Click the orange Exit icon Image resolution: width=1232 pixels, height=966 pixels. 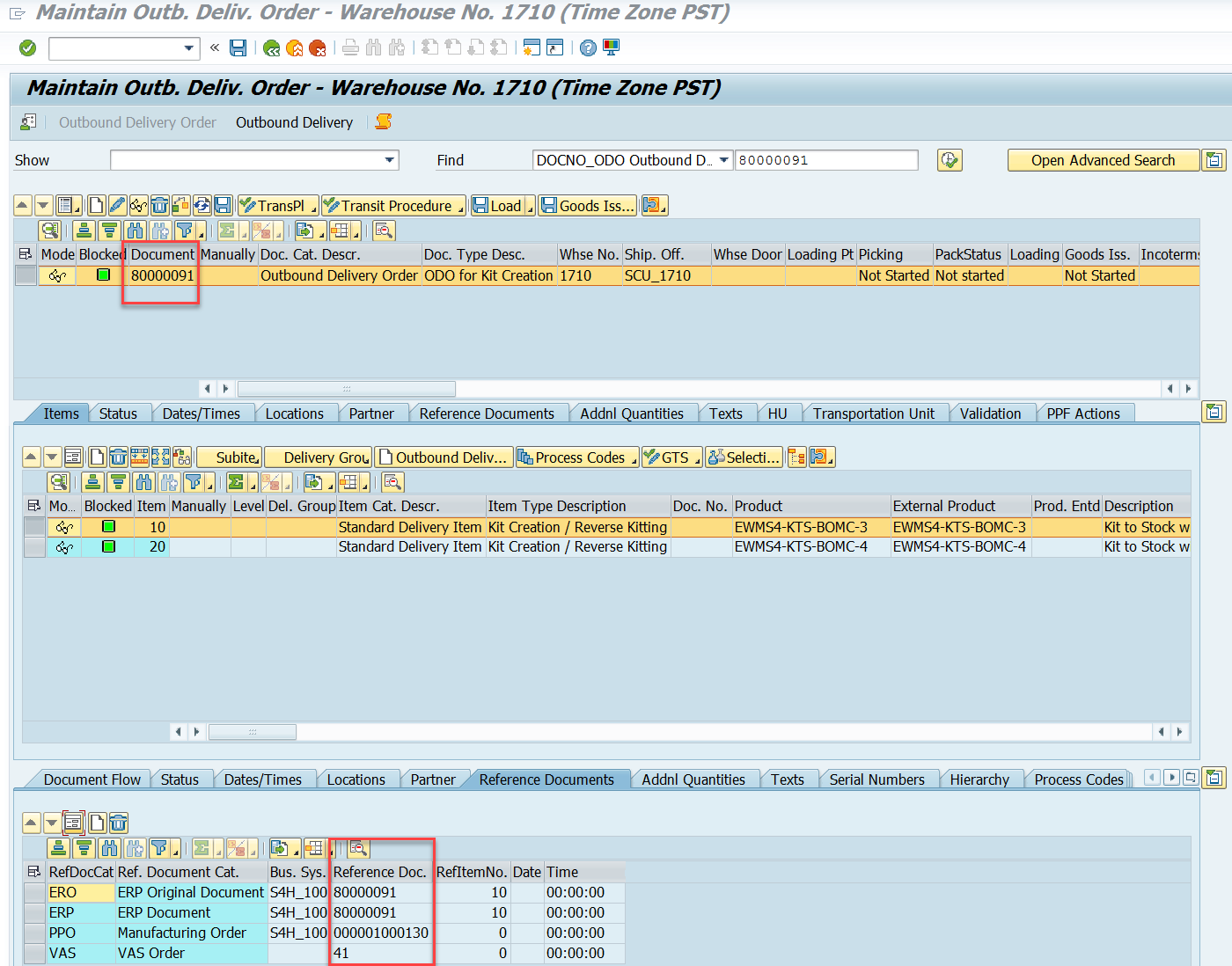(x=295, y=48)
